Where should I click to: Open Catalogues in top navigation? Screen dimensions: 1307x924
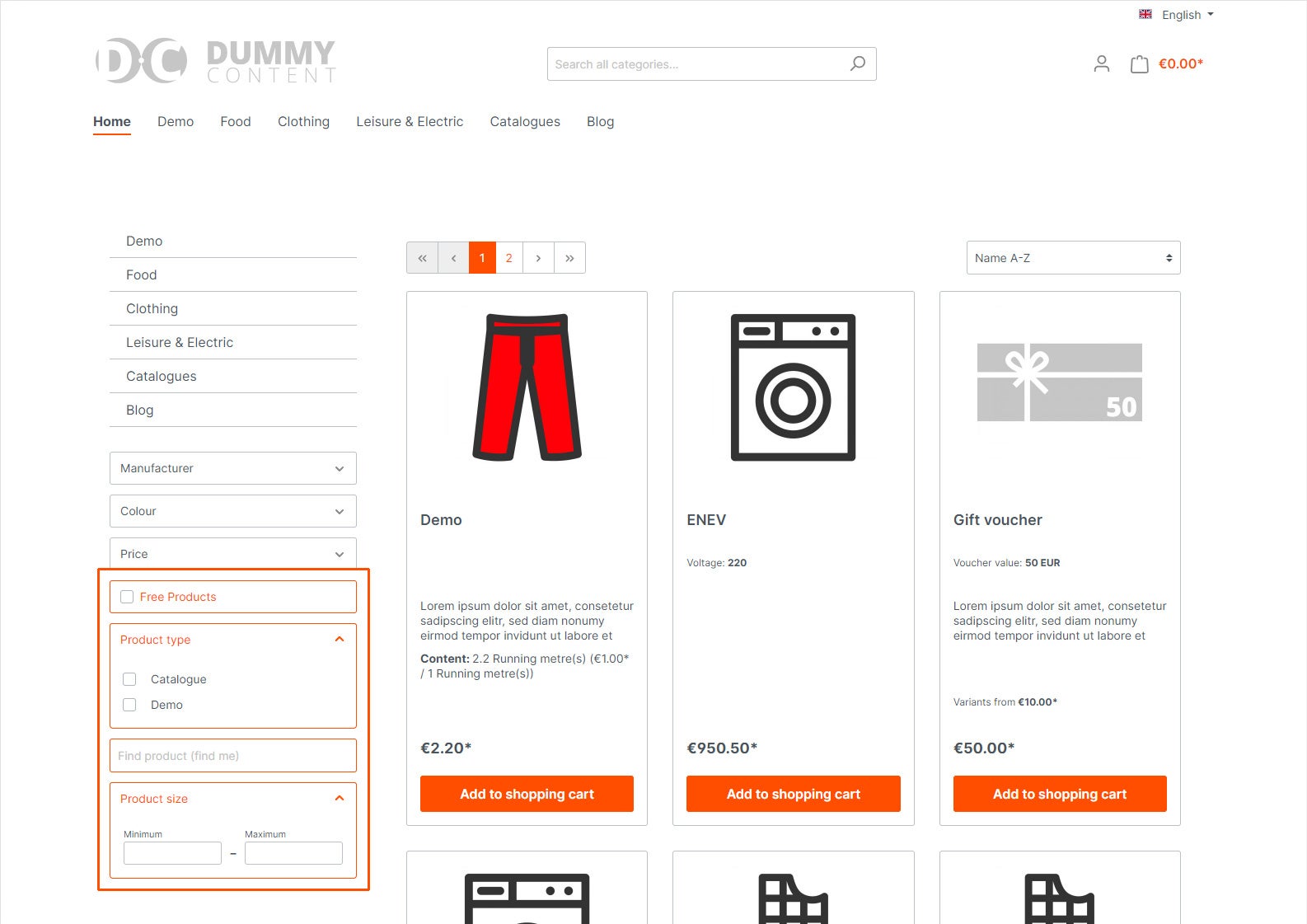525,121
